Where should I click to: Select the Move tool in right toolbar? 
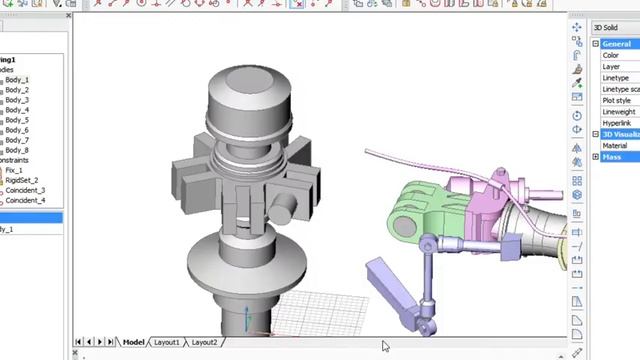[x=577, y=27]
